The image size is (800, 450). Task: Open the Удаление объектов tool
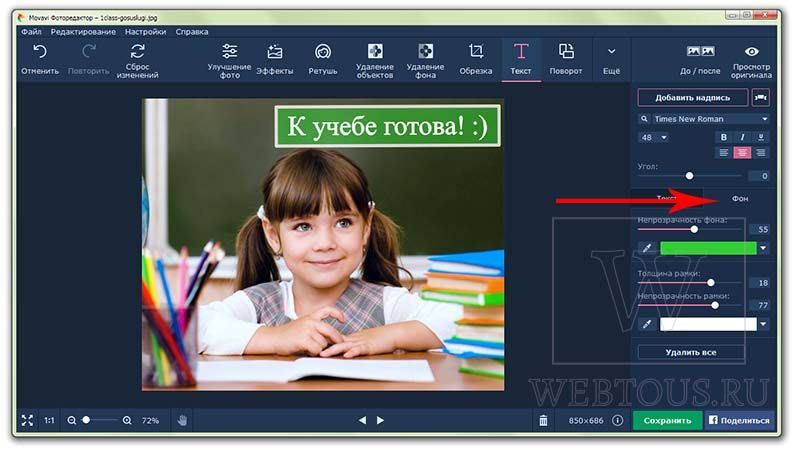point(374,60)
